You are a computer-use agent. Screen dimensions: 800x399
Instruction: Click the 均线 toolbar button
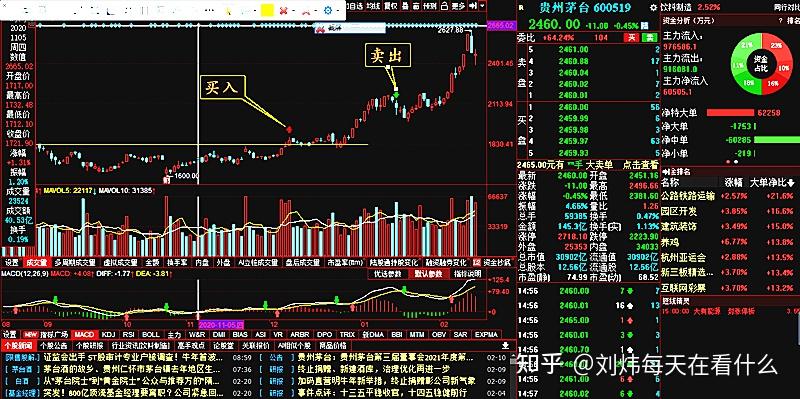coord(373,6)
